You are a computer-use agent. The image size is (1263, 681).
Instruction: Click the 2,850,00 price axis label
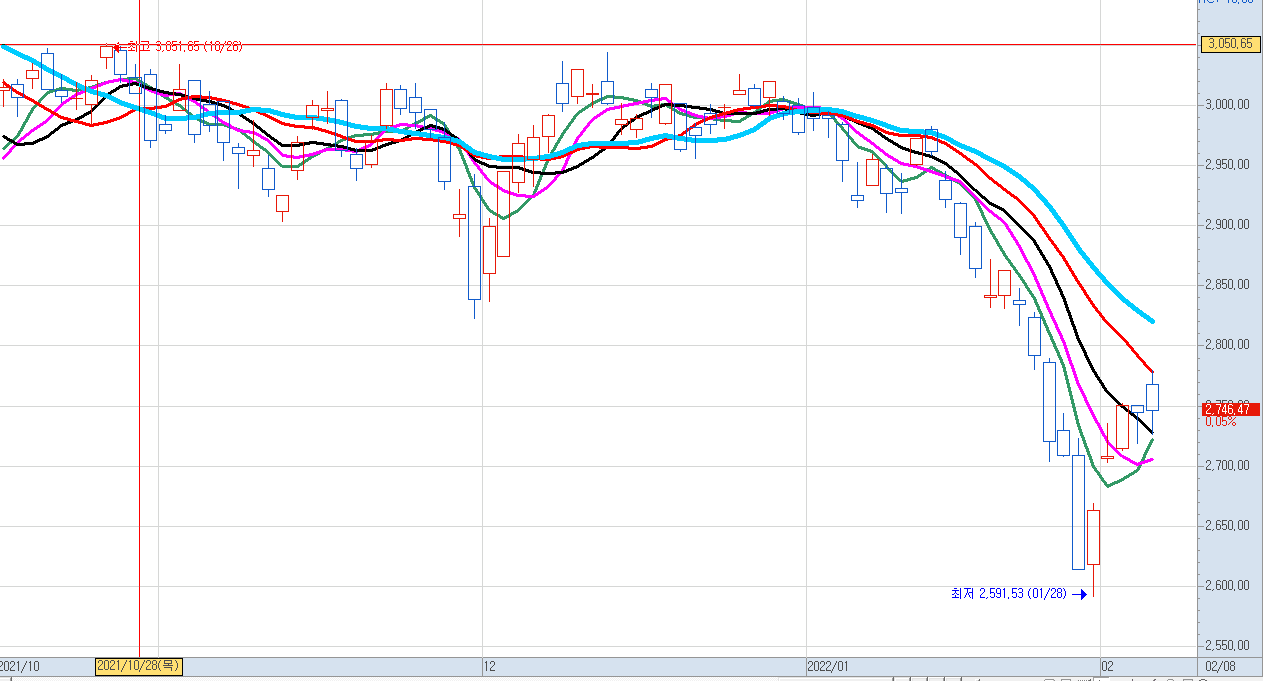[1228, 285]
